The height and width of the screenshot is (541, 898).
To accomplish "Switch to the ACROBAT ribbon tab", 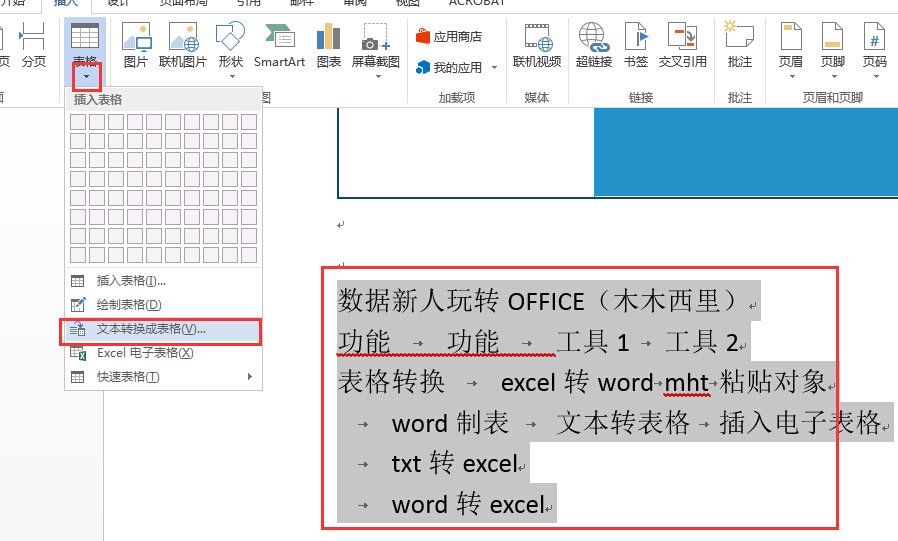I will coord(476,3).
